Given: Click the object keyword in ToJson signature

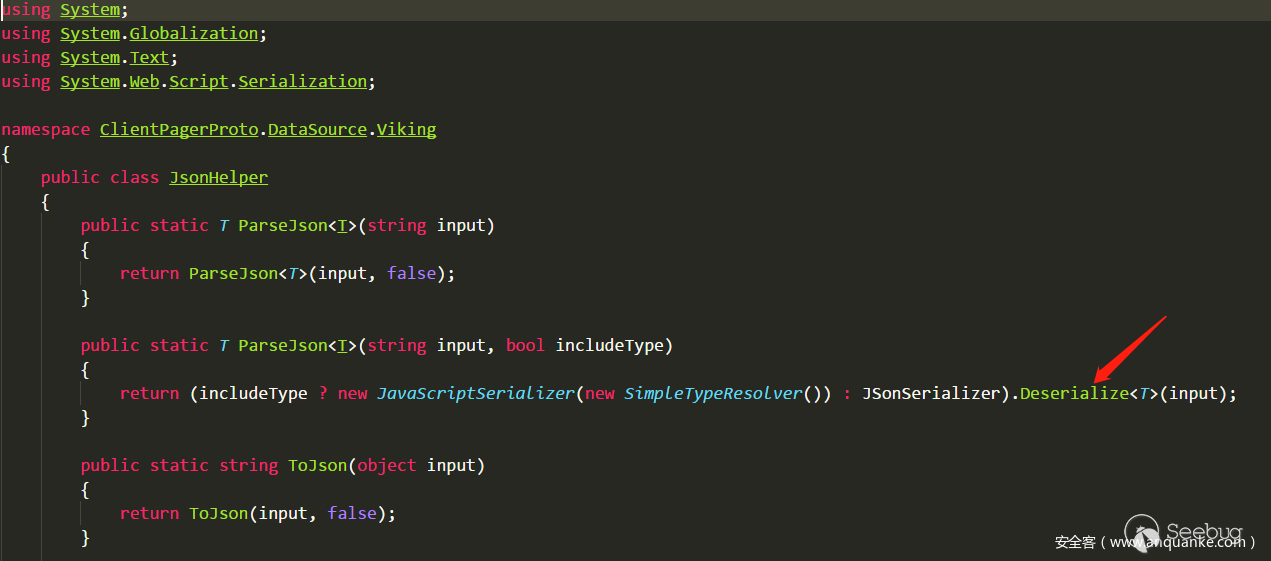Looking at the screenshot, I should (x=386, y=465).
